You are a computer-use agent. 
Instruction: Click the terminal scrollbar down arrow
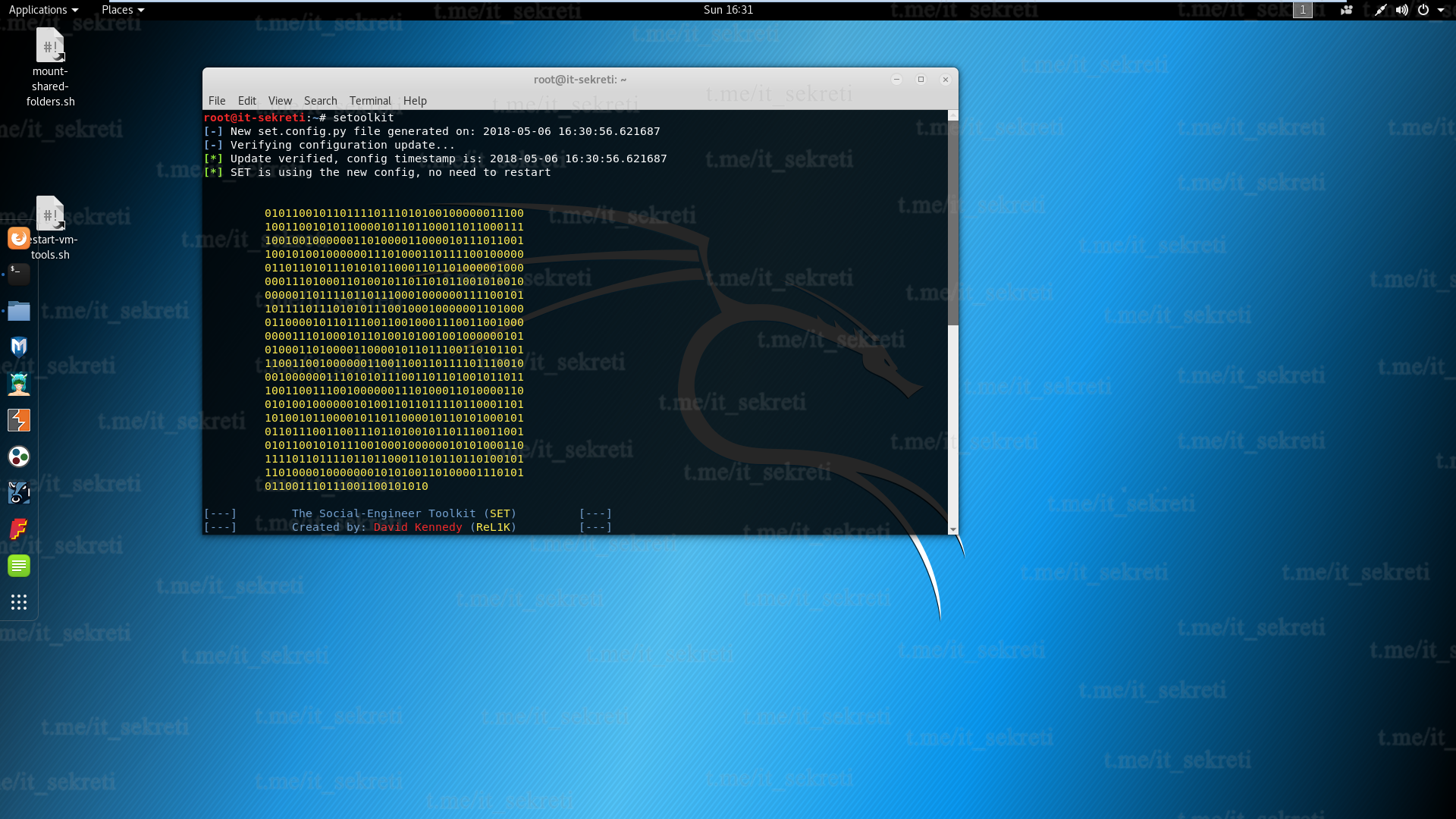(x=952, y=529)
